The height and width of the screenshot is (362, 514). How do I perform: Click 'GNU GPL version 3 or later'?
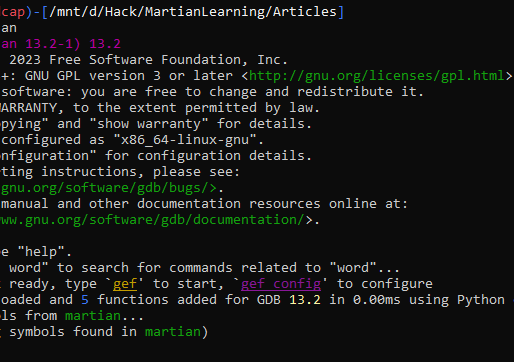pyautogui.click(x=129, y=76)
